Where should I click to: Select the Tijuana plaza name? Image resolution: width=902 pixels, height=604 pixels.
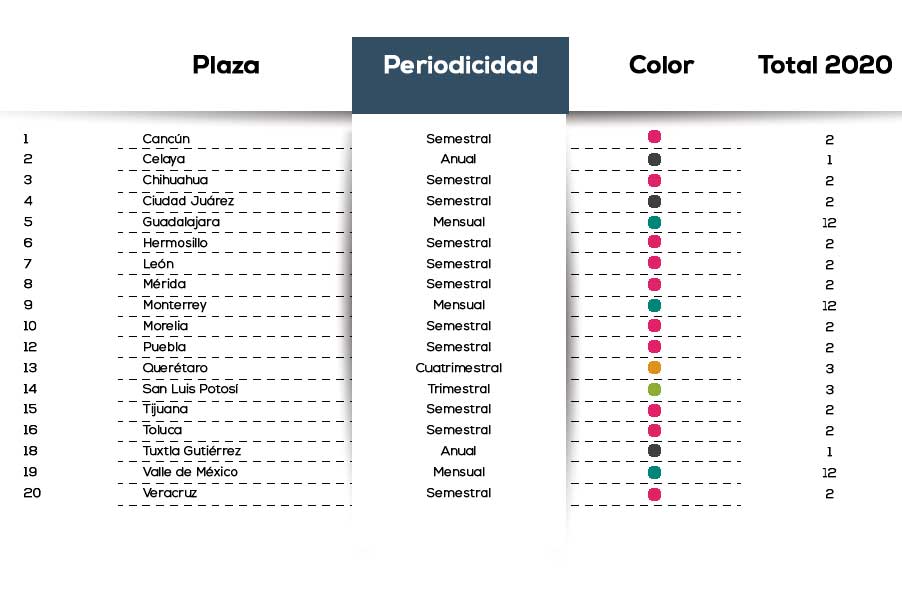165,409
